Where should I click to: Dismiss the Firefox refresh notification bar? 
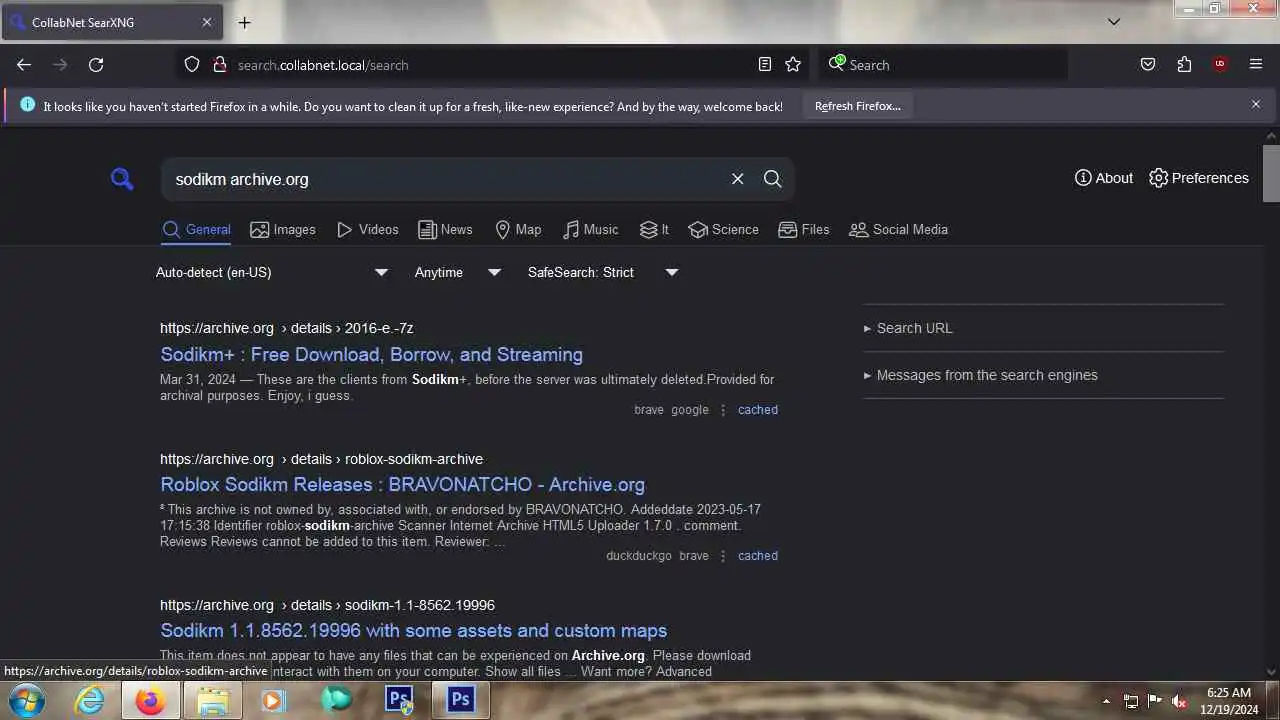pos(1256,105)
